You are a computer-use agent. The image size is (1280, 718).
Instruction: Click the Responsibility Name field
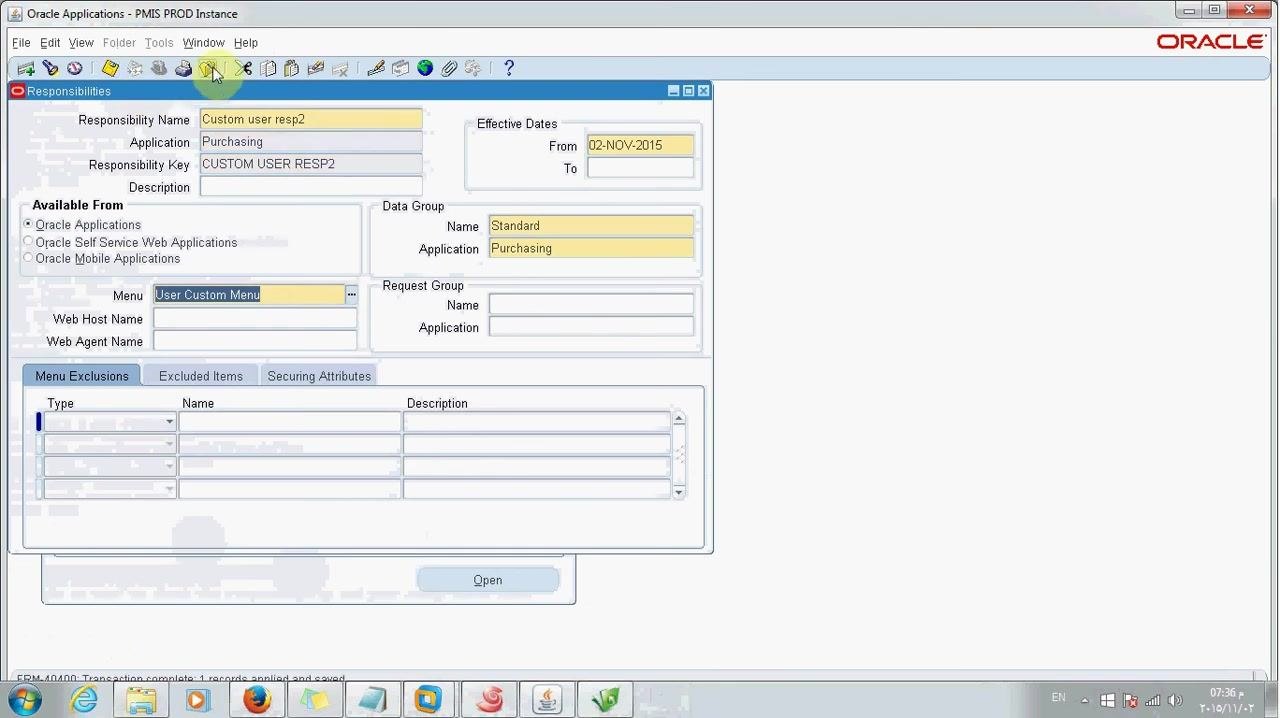click(x=311, y=119)
